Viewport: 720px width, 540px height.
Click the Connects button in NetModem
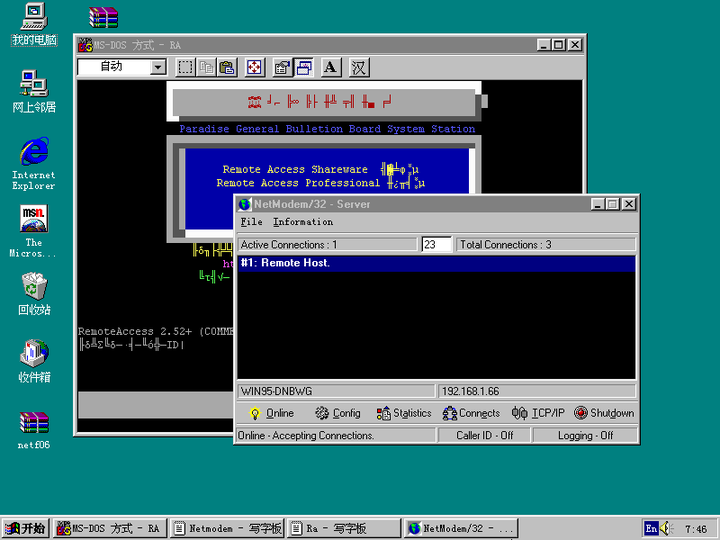click(x=471, y=413)
